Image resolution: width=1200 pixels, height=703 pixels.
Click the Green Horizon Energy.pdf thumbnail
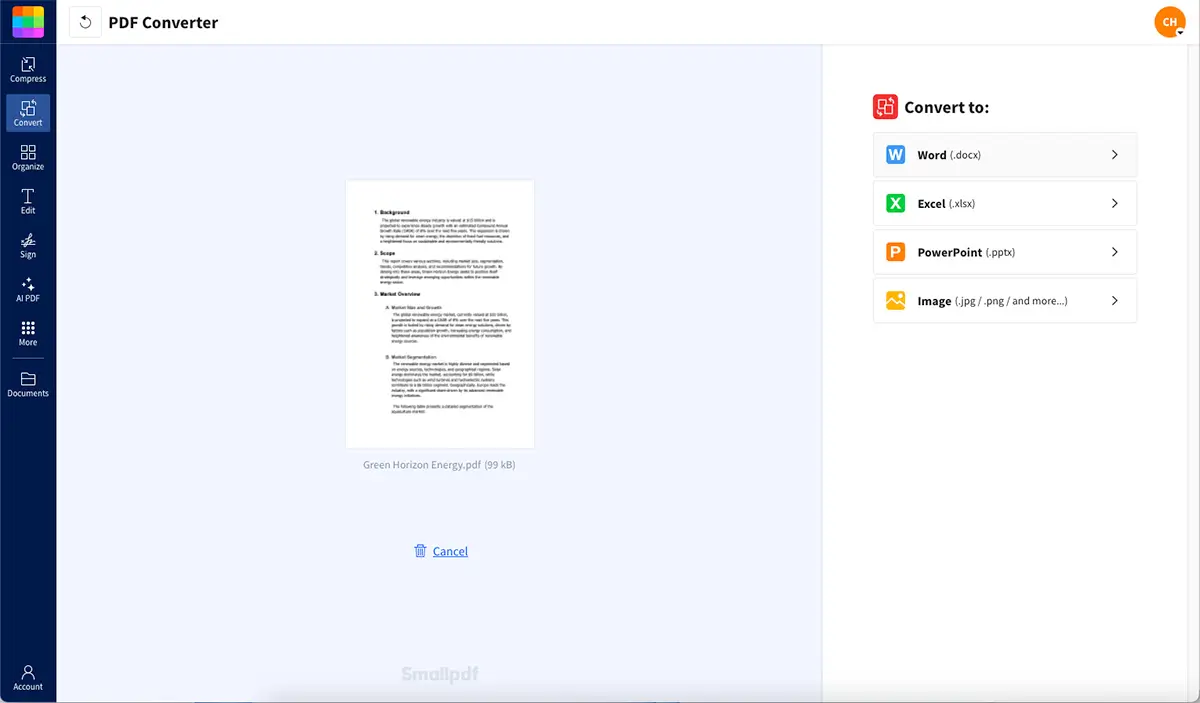pos(440,313)
